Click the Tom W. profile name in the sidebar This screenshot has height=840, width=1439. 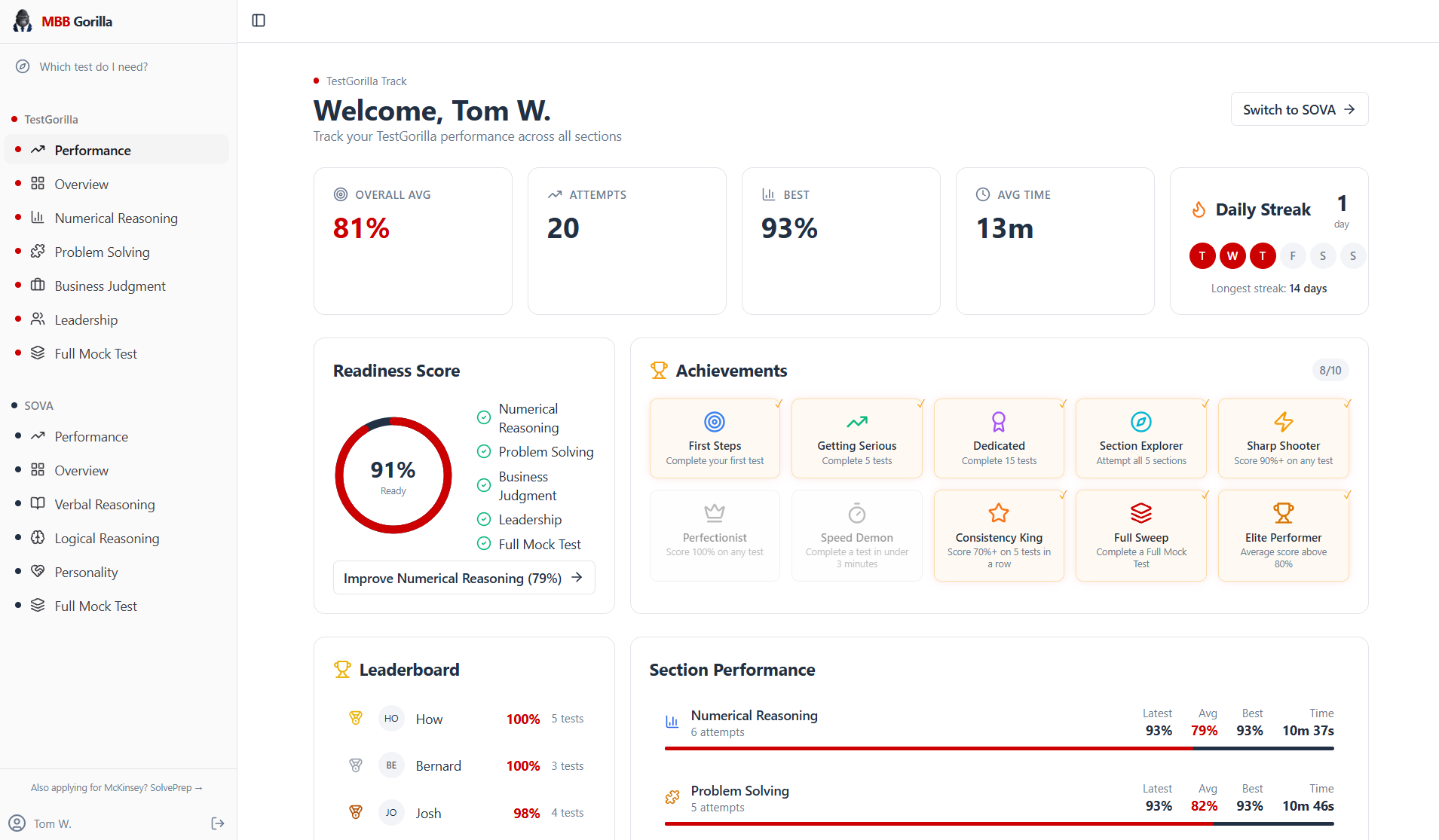pyautogui.click(x=53, y=823)
